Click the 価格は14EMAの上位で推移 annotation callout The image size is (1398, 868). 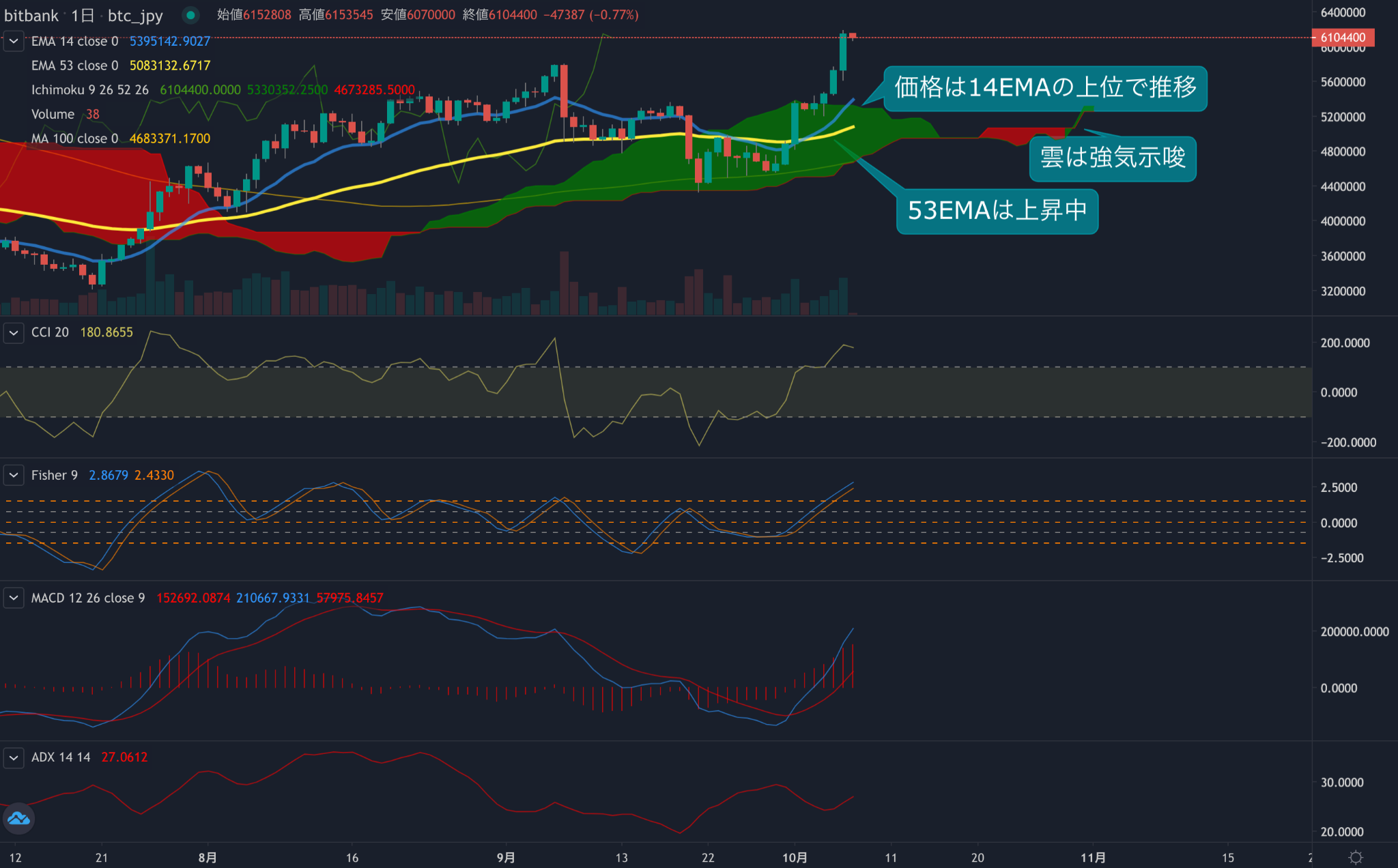(x=1045, y=88)
